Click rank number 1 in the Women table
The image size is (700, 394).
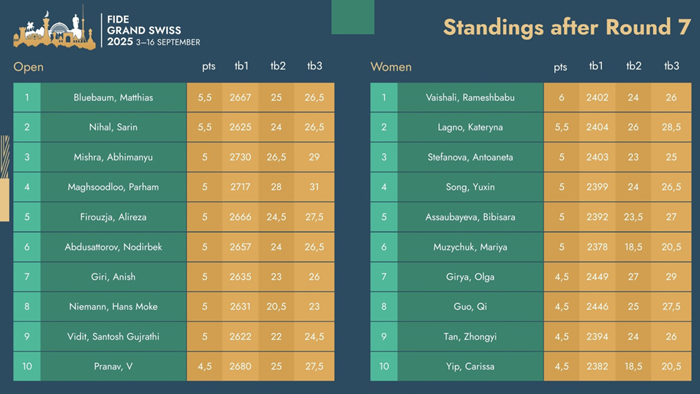pyautogui.click(x=384, y=97)
